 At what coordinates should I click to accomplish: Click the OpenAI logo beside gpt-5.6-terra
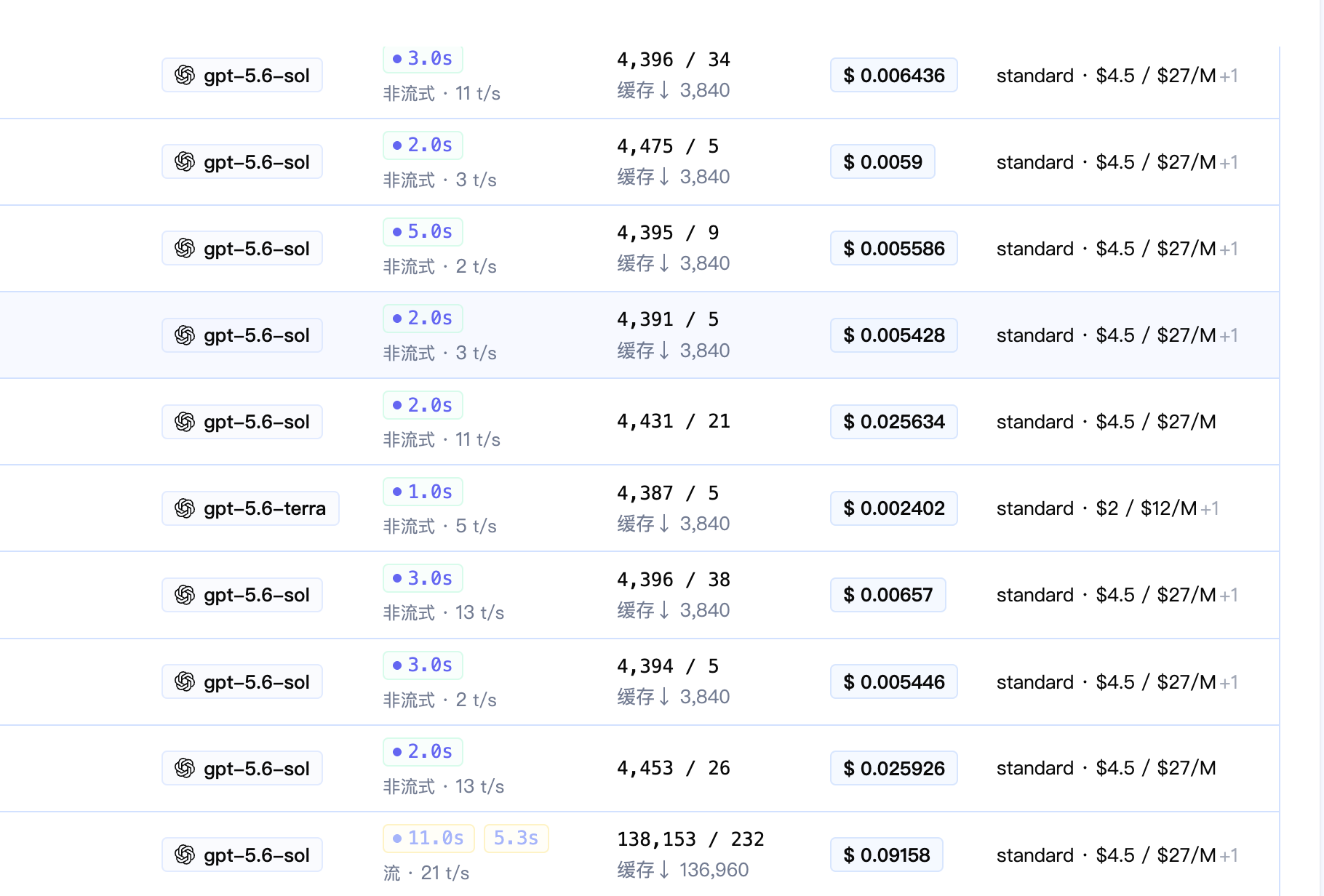[185, 508]
